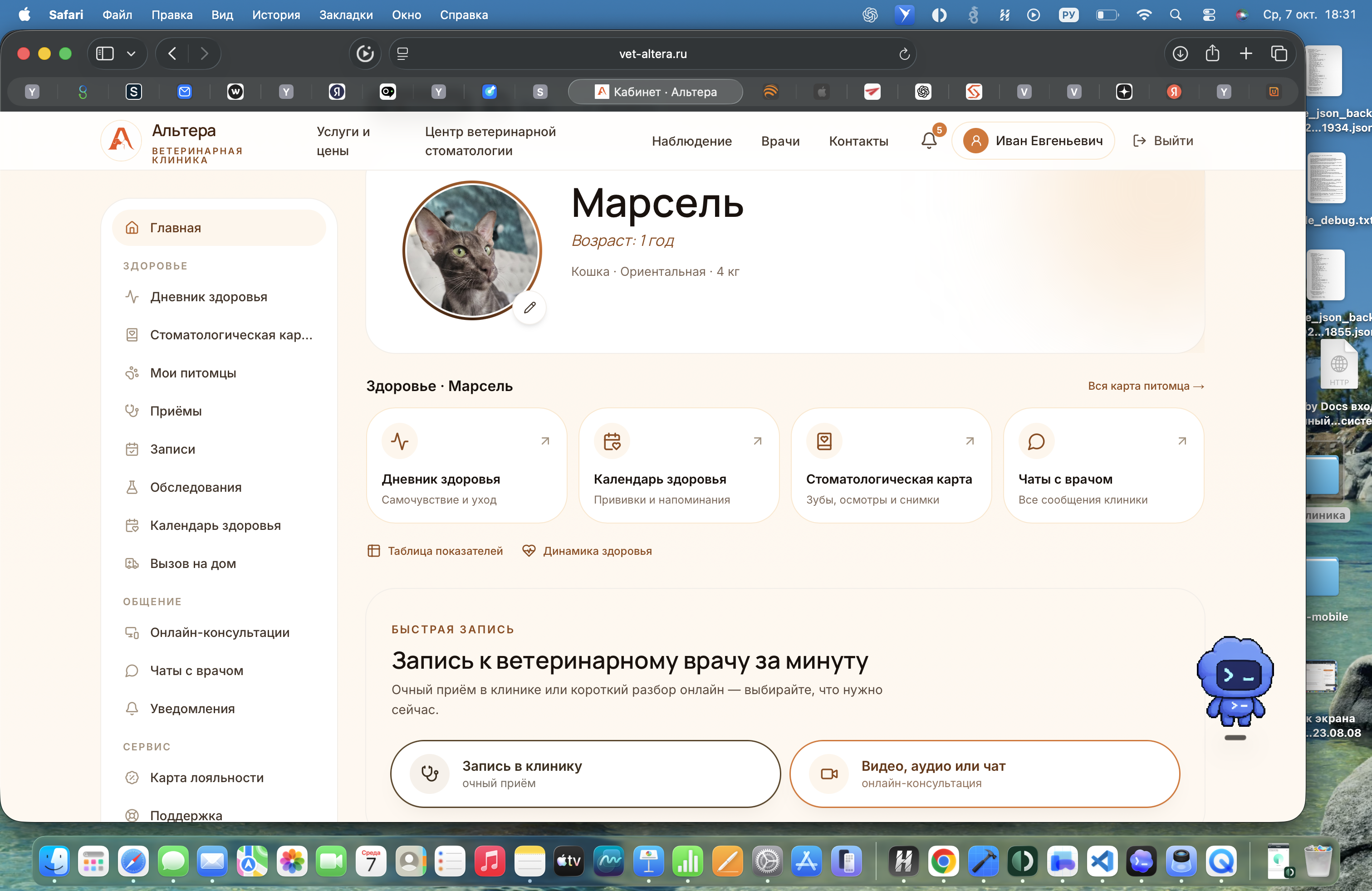
Task: Click Запись в клинику button
Action: click(585, 774)
